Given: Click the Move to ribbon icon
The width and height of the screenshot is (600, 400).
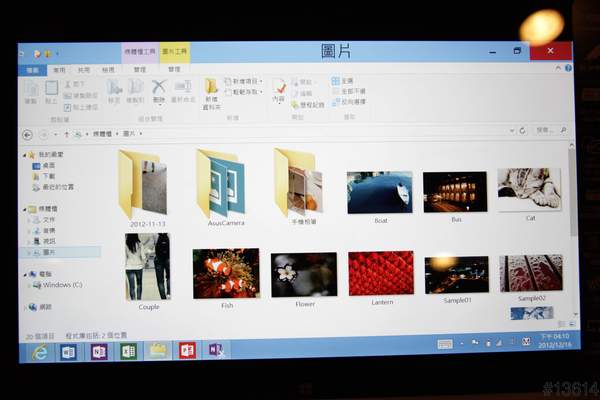Looking at the screenshot, I should tap(114, 87).
